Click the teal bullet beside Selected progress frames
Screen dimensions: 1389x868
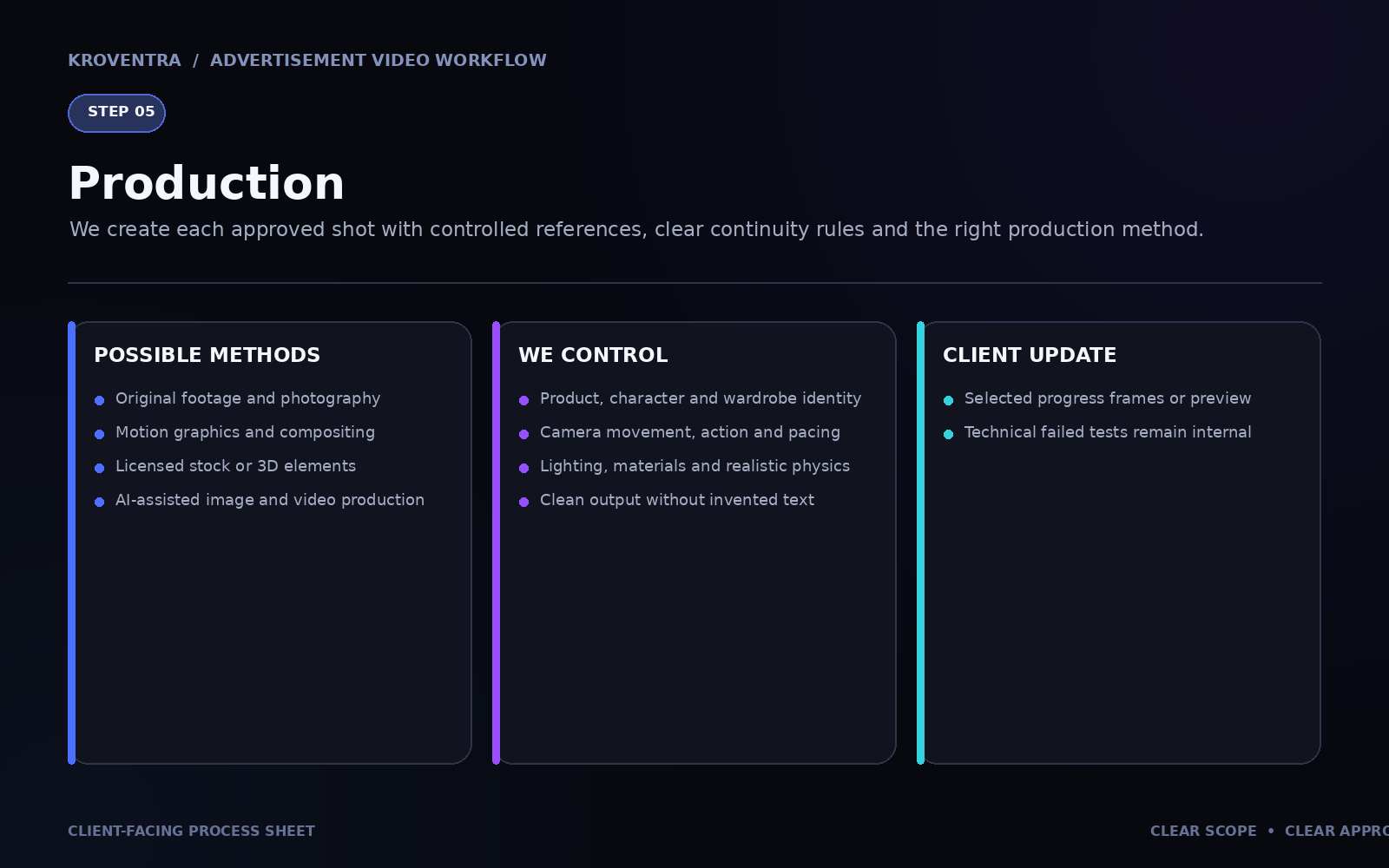click(x=948, y=400)
